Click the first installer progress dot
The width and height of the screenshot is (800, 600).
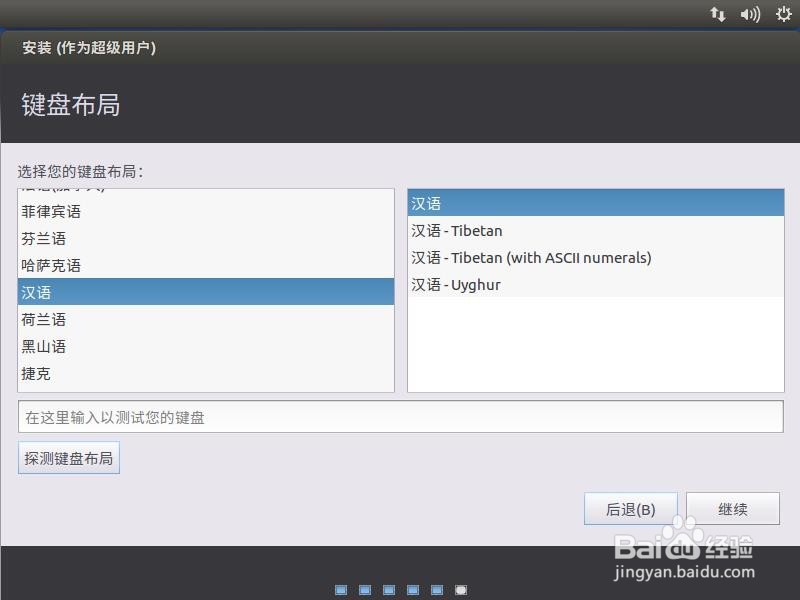click(341, 589)
